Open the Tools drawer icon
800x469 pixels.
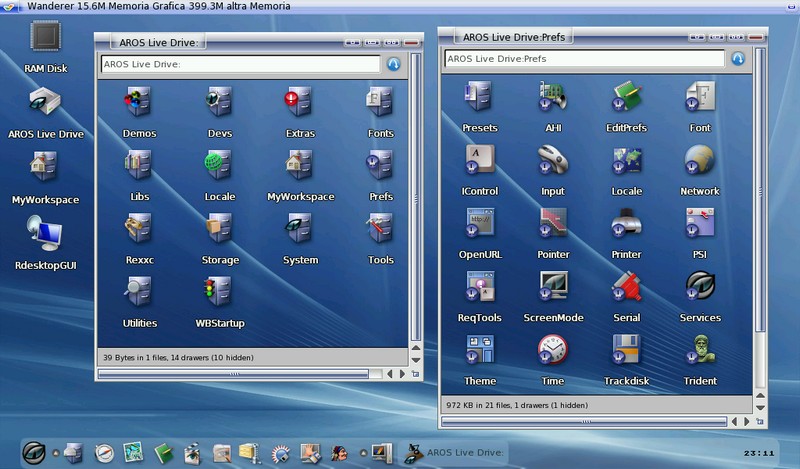click(x=380, y=228)
